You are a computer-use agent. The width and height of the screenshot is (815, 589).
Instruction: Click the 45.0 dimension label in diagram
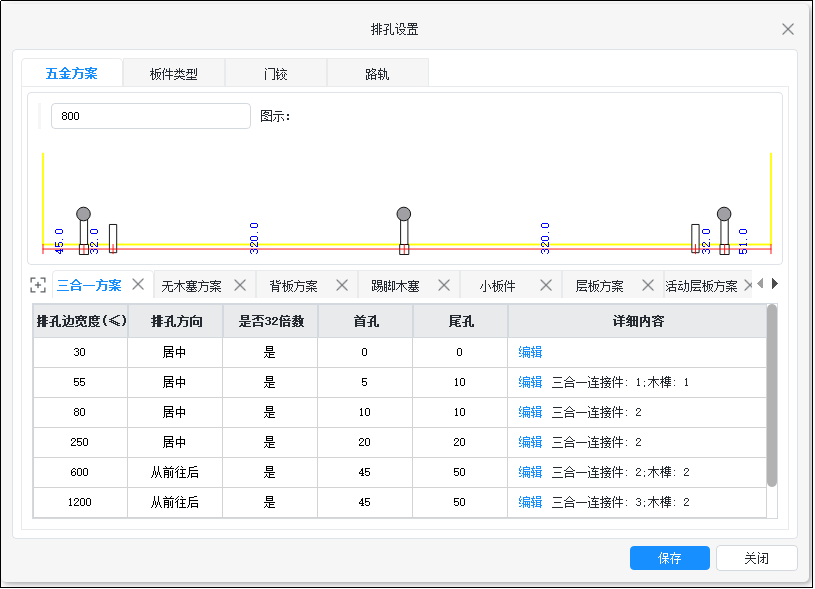[59, 241]
